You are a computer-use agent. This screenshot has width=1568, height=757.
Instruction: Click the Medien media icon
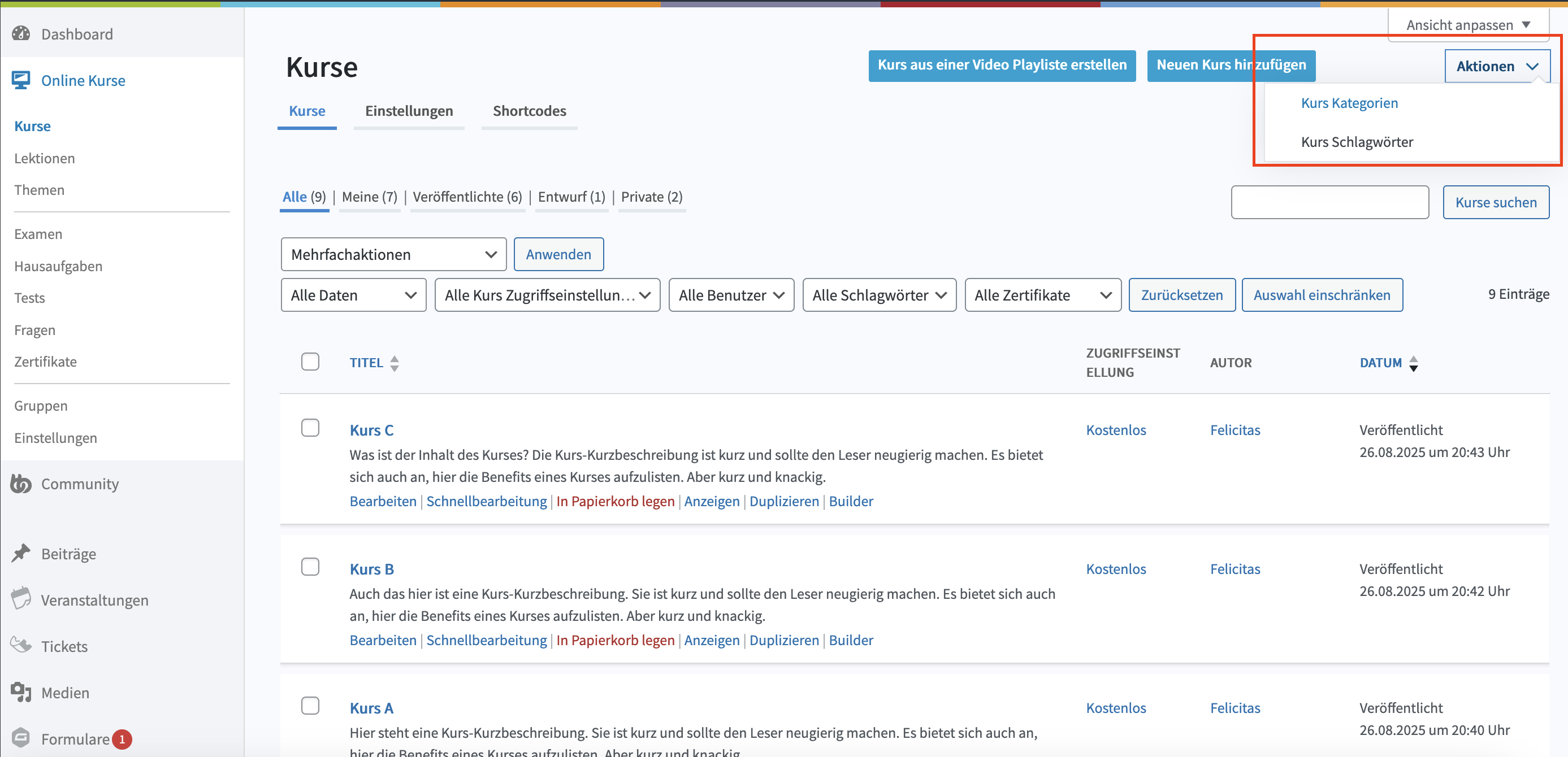click(x=21, y=692)
